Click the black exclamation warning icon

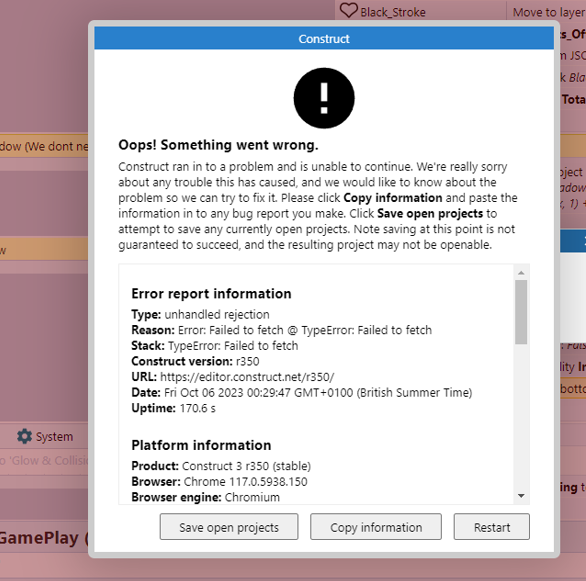(324, 98)
